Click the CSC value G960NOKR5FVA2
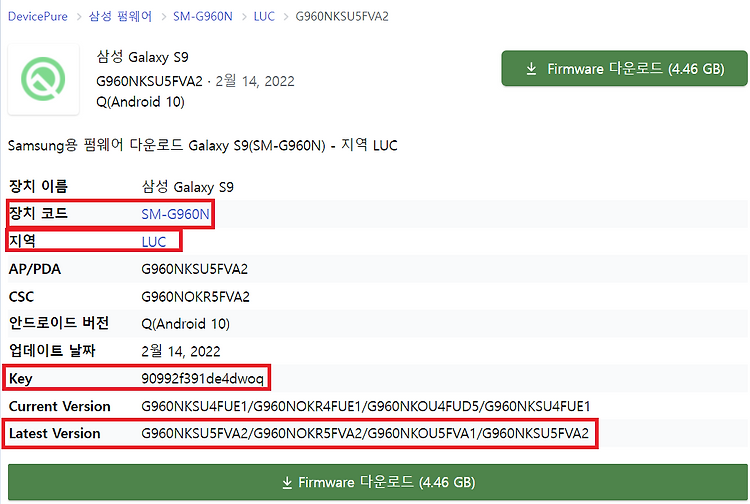Image resolution: width=750 pixels, height=504 pixels. (x=195, y=297)
